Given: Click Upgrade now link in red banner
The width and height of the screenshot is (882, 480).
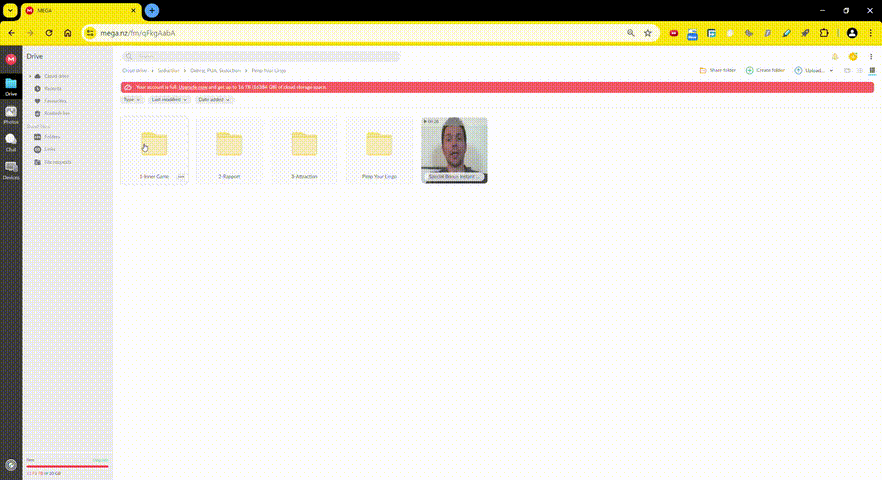Looking at the screenshot, I should point(193,87).
